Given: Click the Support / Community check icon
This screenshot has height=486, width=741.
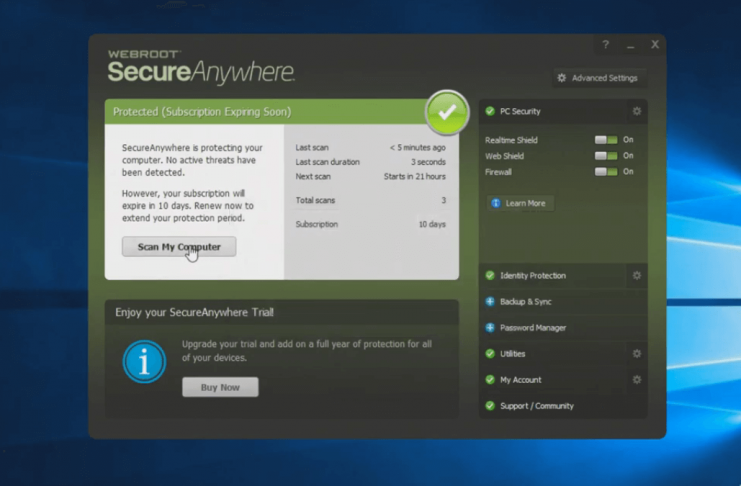Looking at the screenshot, I should click(x=490, y=406).
